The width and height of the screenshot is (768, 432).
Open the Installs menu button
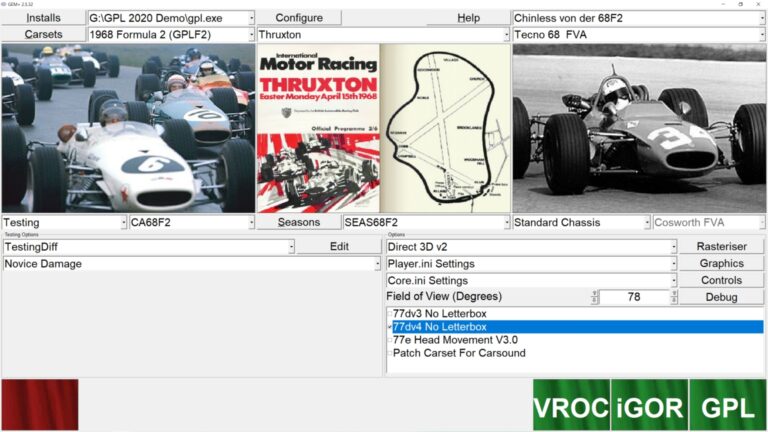click(x=43, y=18)
